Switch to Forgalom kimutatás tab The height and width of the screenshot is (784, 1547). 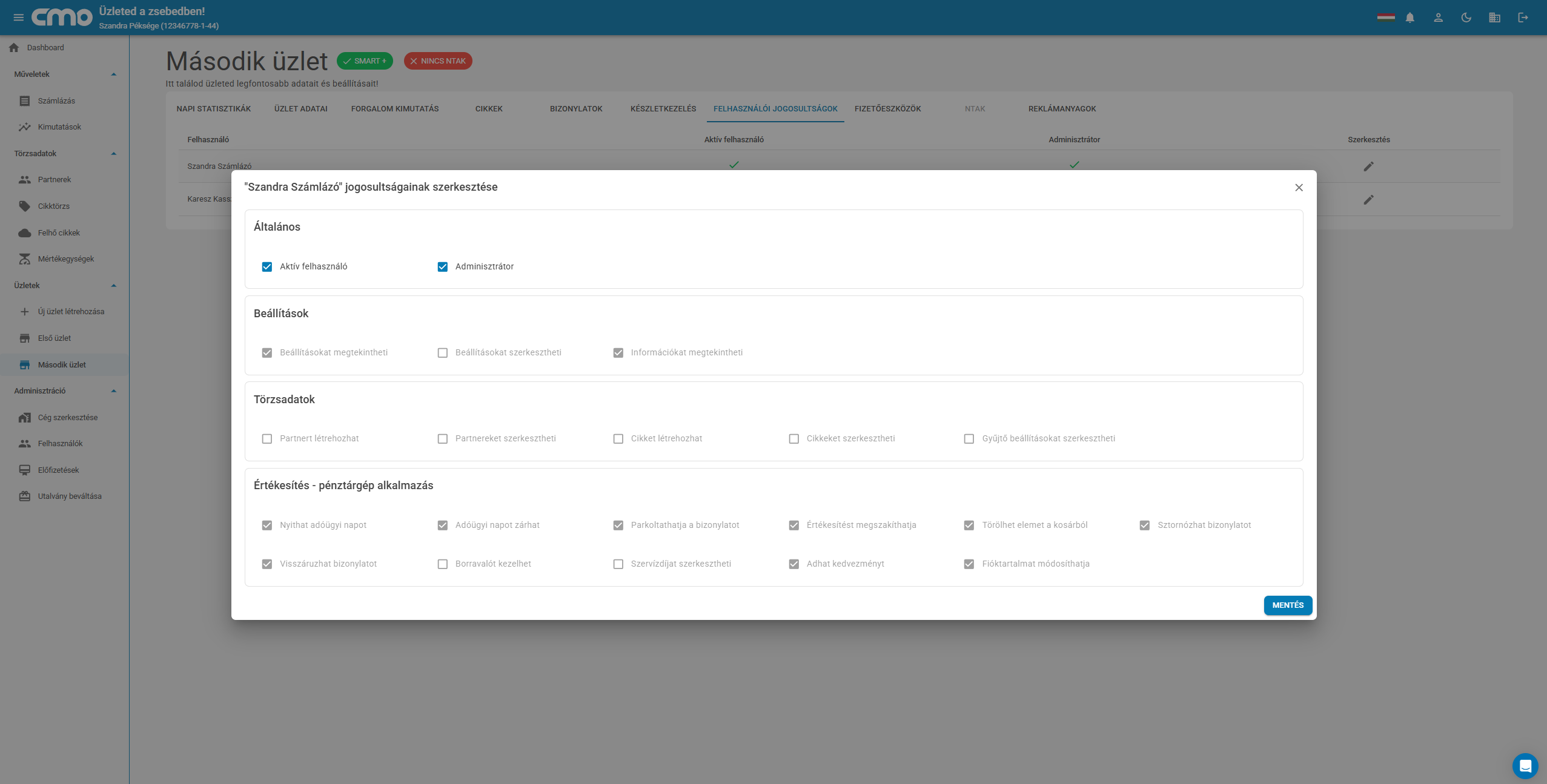[395, 109]
